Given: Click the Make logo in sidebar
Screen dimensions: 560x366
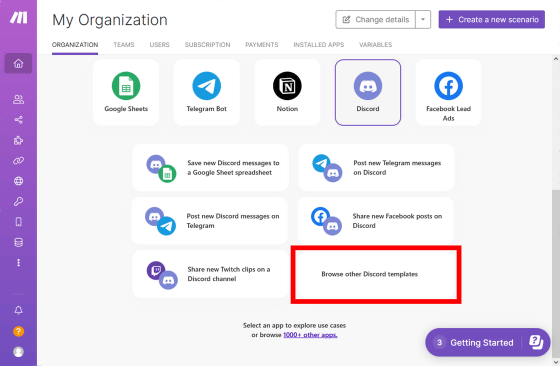Looking at the screenshot, I should coord(19,17).
